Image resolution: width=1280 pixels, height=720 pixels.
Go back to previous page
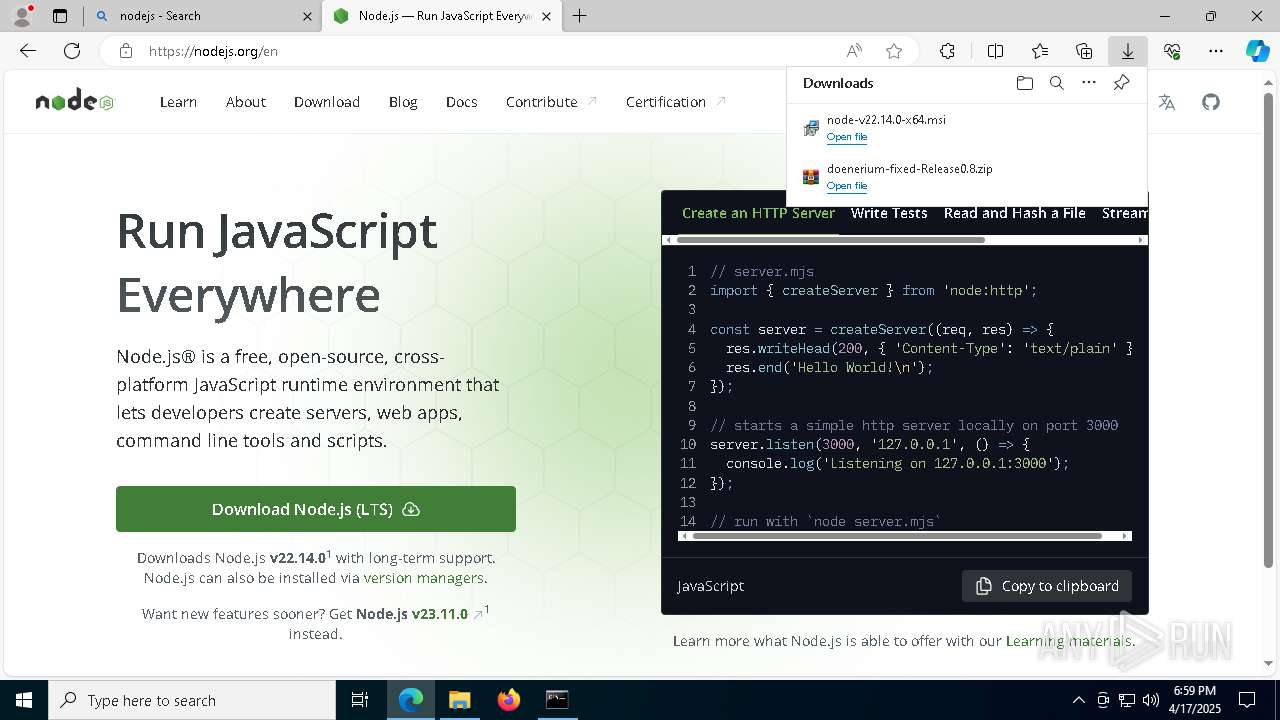[x=28, y=51]
